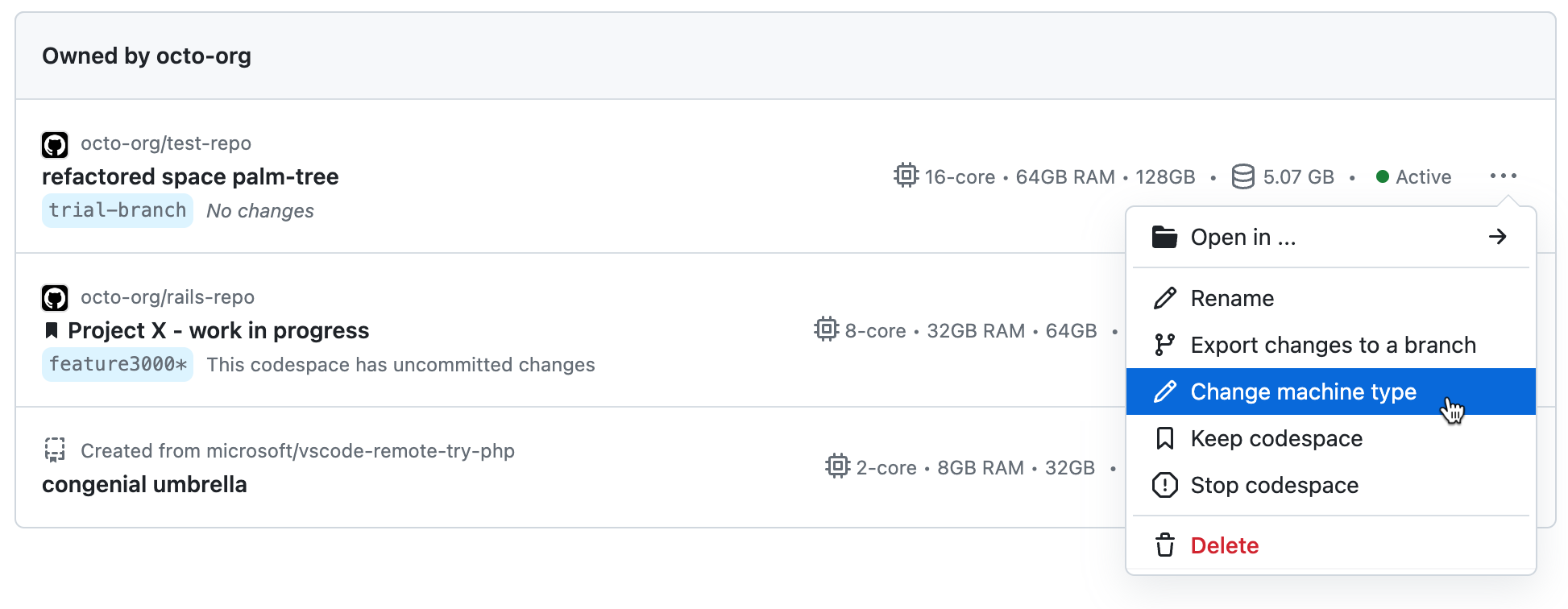Select Change machine type from the menu

1303,391
